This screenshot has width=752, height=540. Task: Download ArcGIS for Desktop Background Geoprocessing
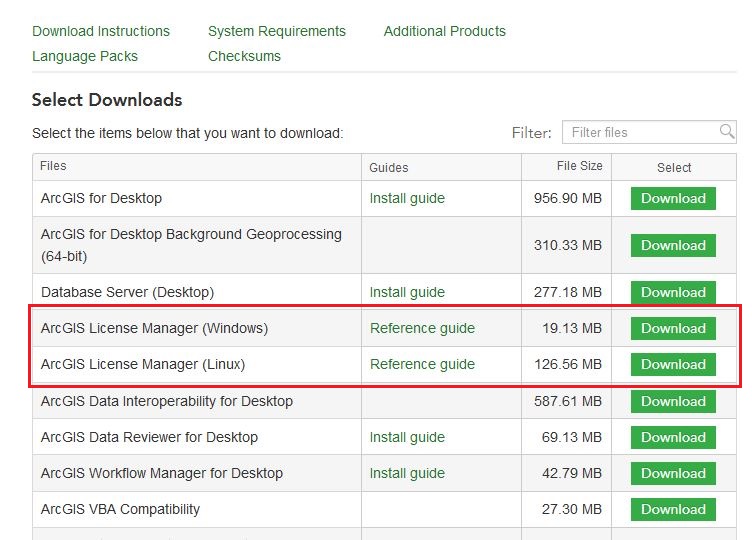(x=673, y=245)
